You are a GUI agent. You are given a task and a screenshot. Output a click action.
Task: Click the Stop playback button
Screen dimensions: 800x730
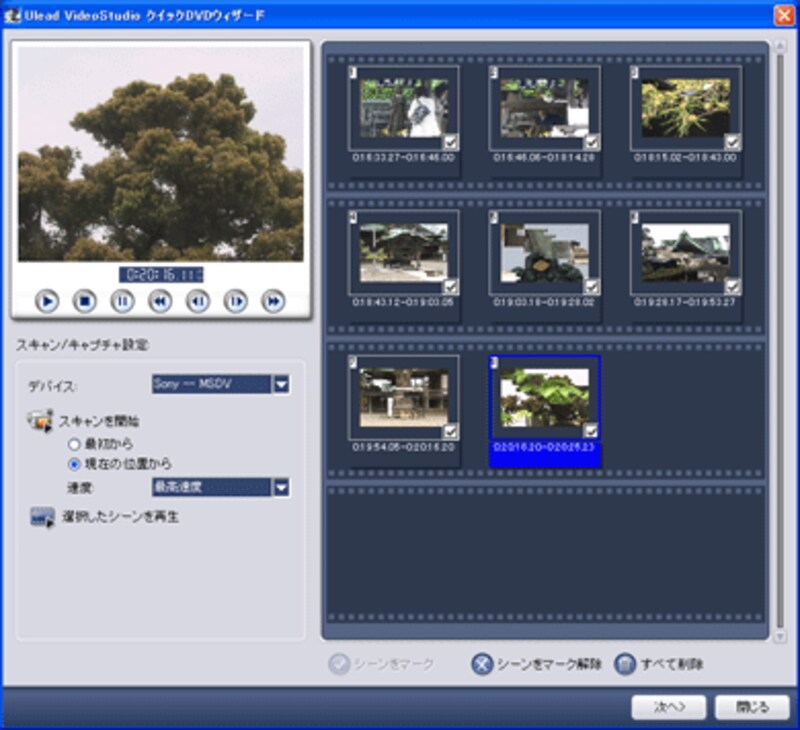coord(85,300)
